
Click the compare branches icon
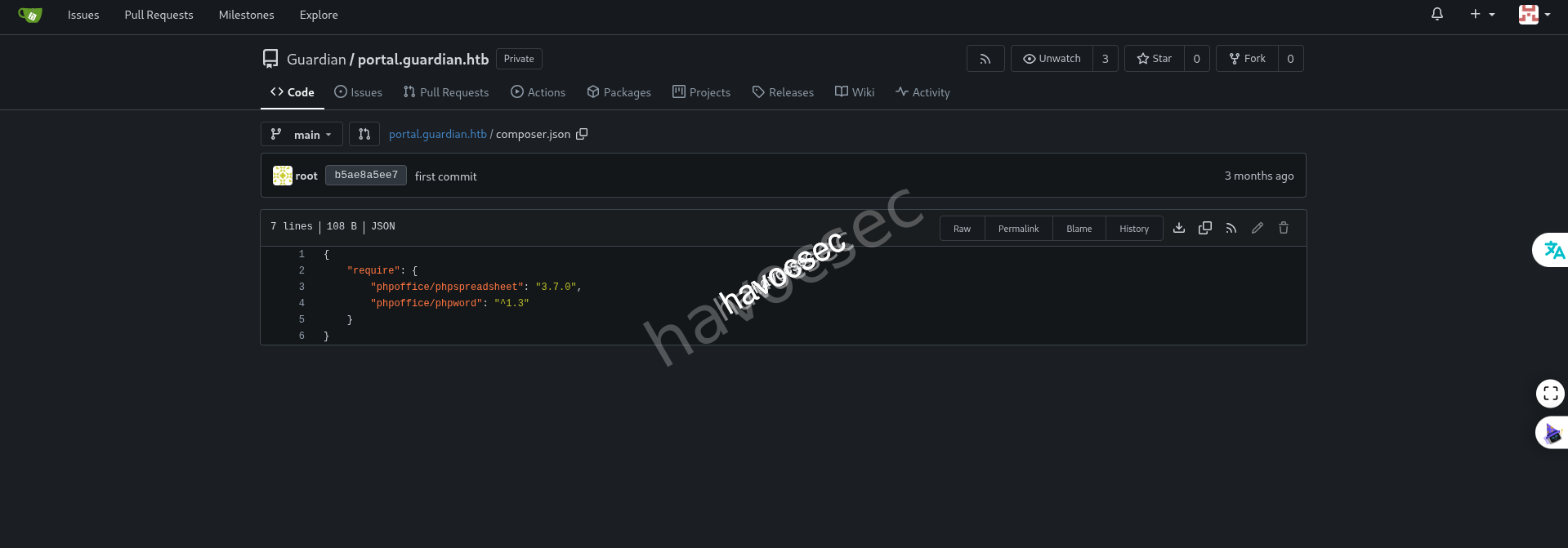364,134
